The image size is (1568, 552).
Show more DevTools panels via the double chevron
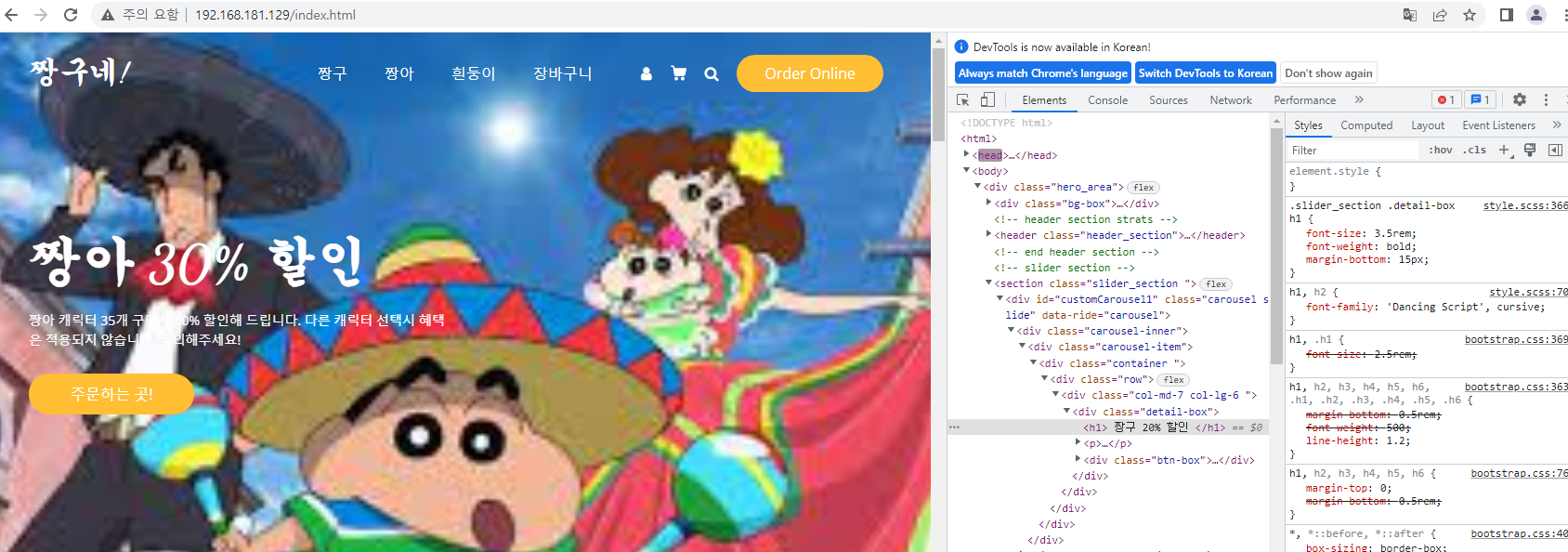click(1359, 99)
